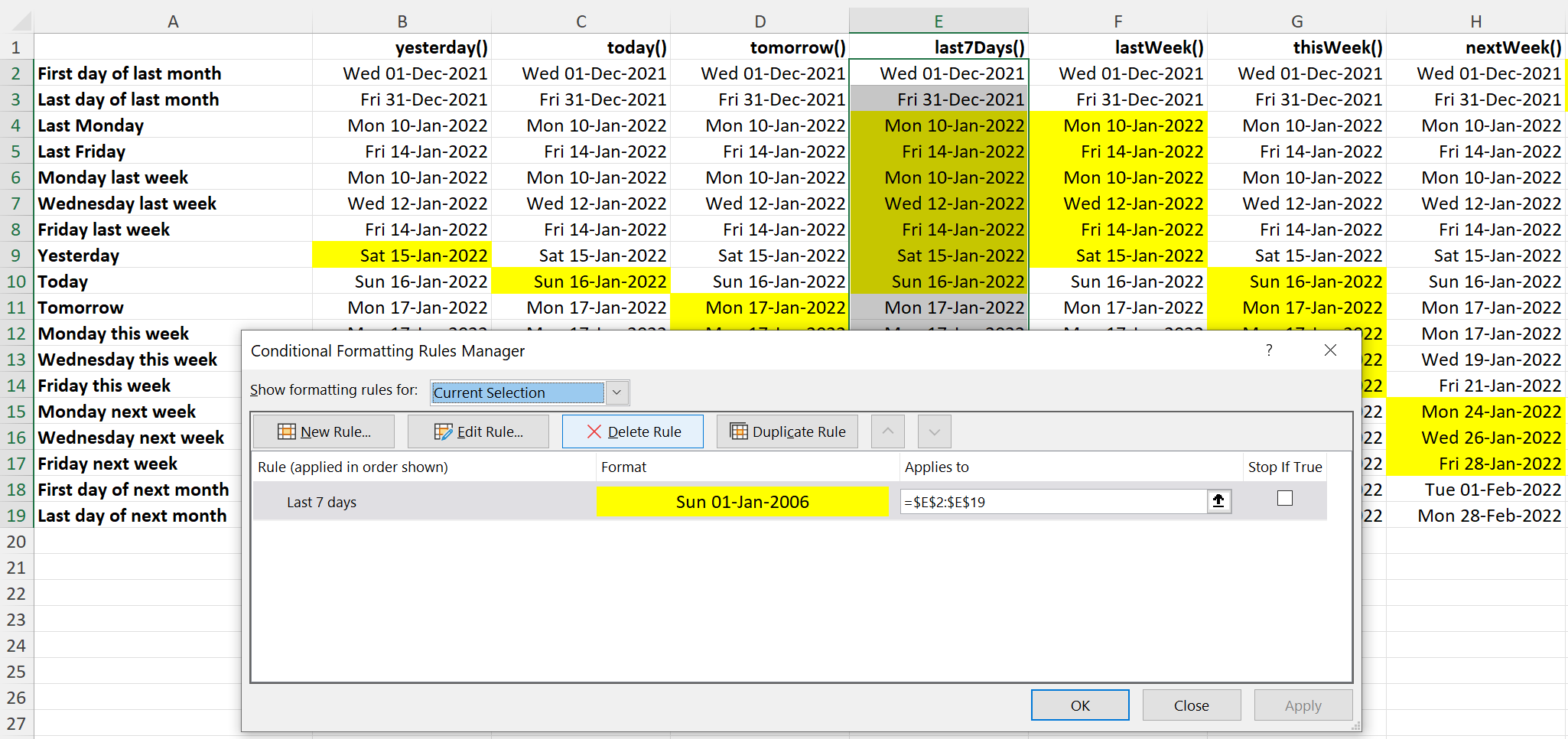Image resolution: width=1568 pixels, height=739 pixels.
Task: Confirm changes with the OK button
Action: 1080,705
